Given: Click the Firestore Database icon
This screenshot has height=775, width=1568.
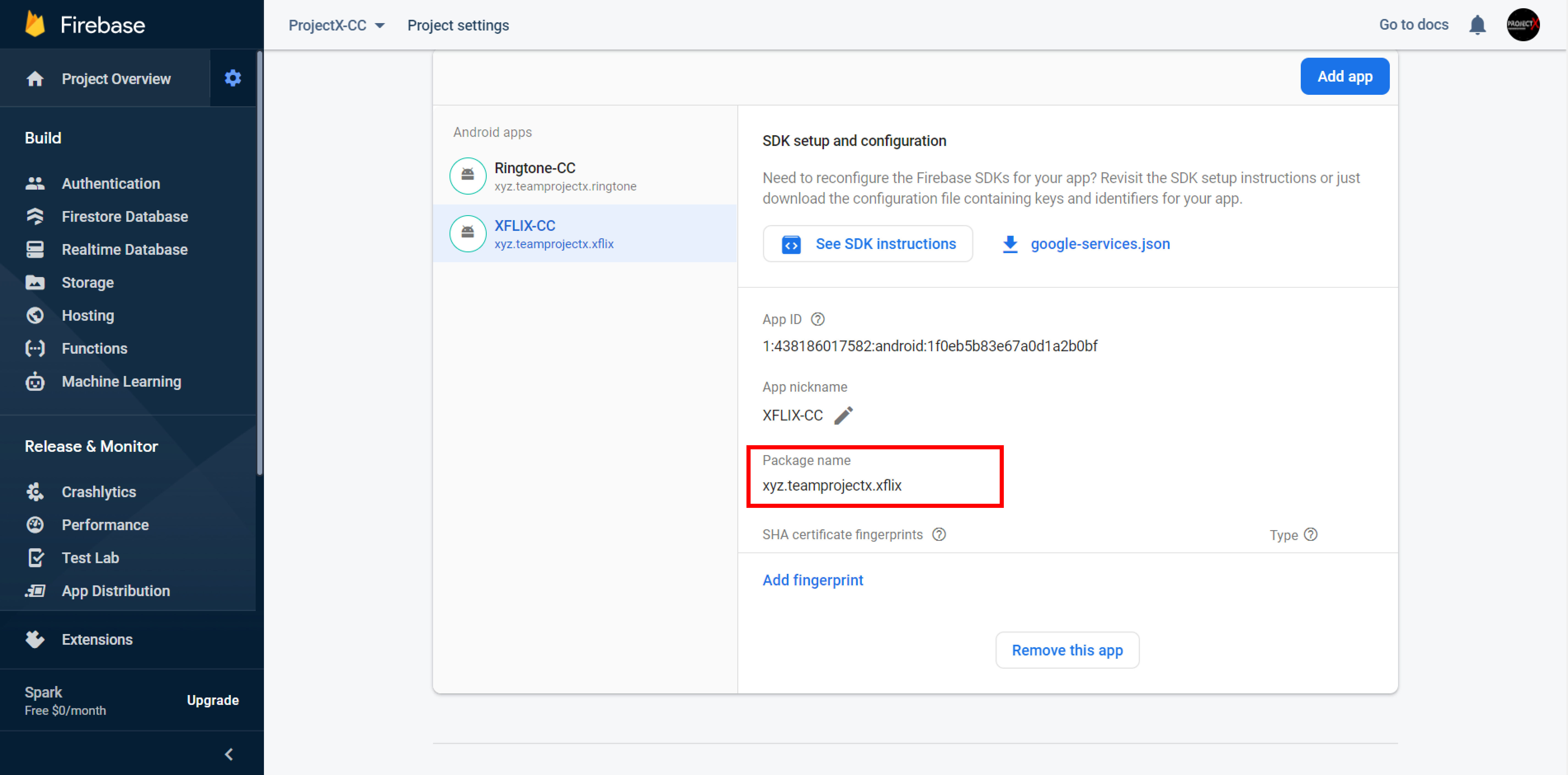Looking at the screenshot, I should click(x=35, y=216).
